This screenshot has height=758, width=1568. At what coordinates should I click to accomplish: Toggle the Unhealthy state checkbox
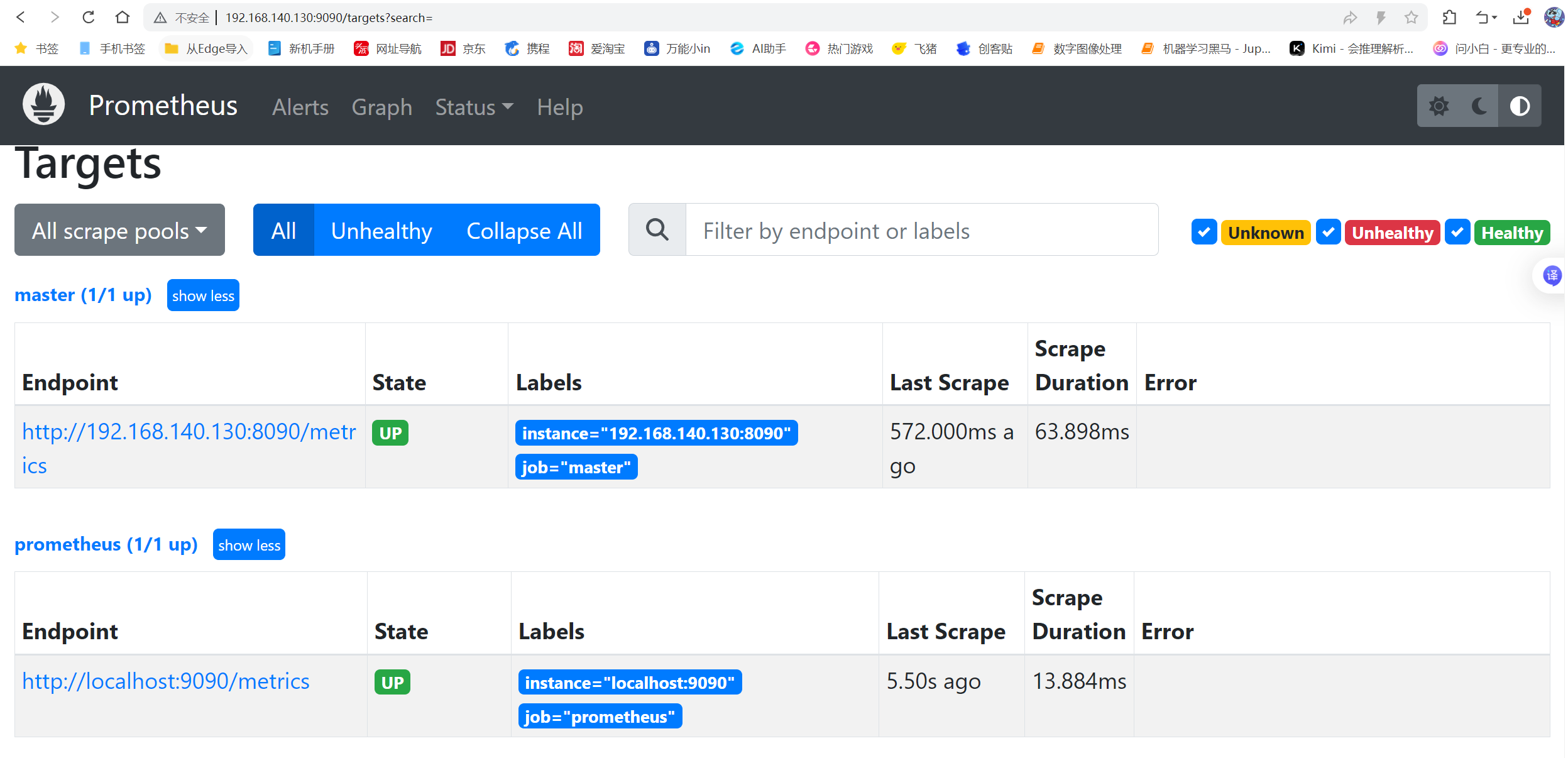(x=1328, y=232)
